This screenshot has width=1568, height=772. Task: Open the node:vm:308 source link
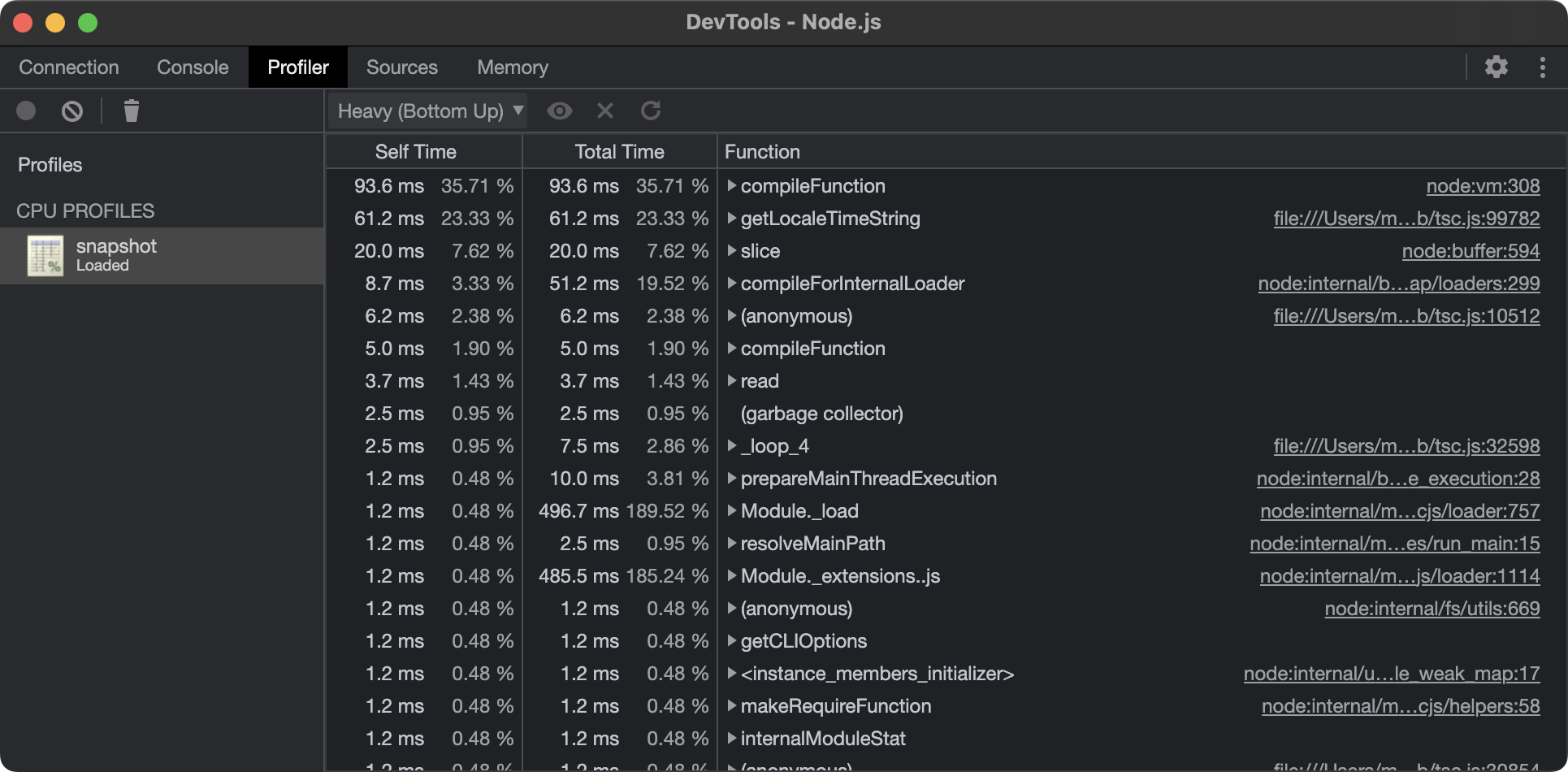coord(1482,186)
